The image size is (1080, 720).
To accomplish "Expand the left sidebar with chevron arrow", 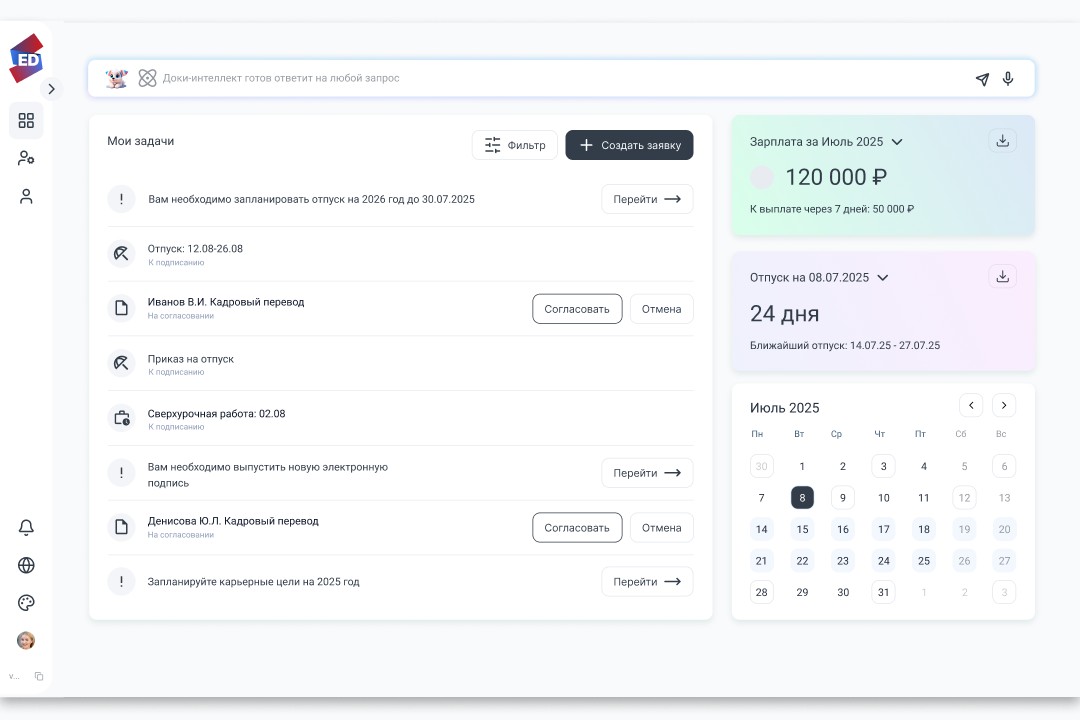I will point(51,89).
